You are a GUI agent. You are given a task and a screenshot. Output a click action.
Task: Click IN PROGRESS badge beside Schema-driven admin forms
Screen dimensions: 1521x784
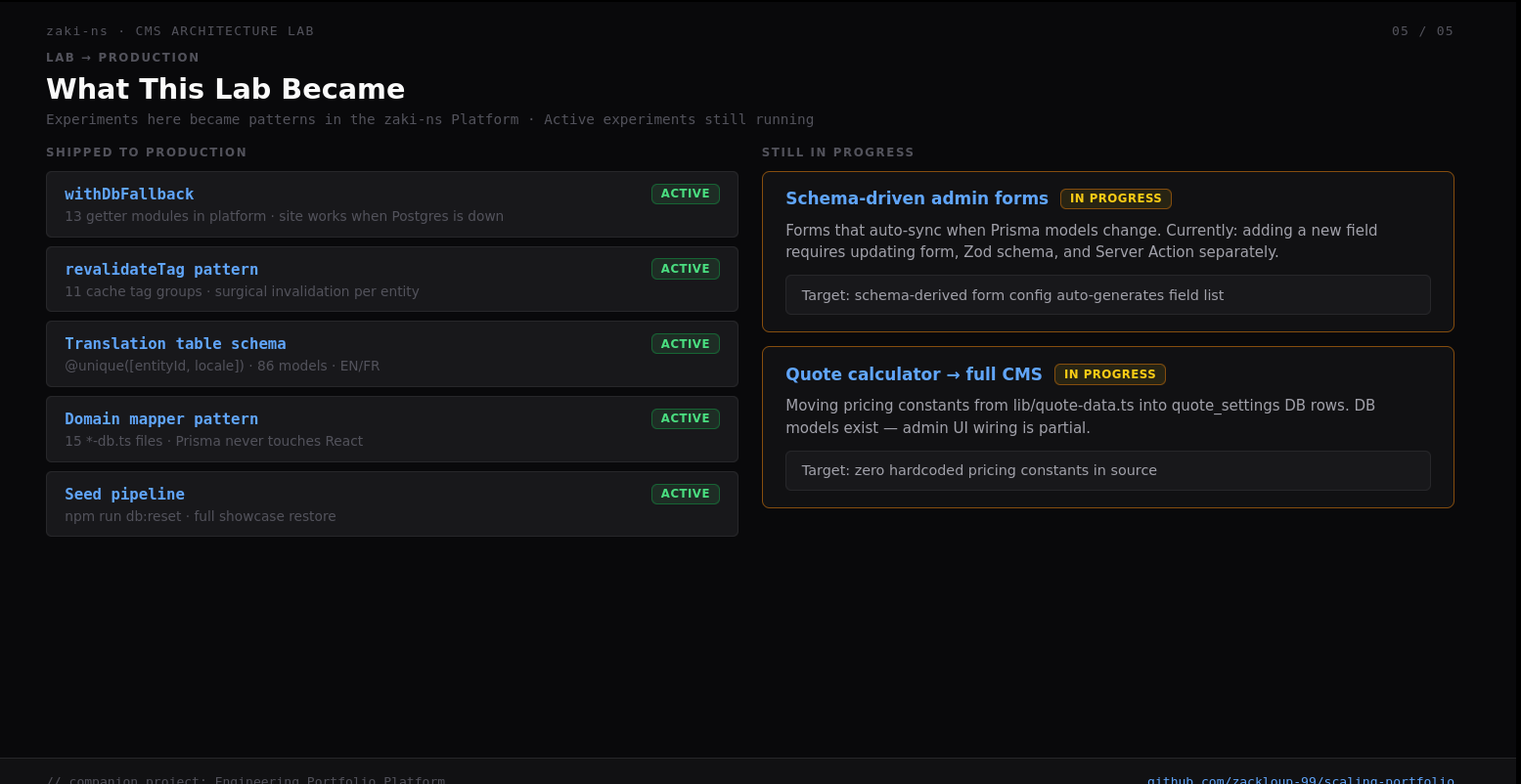point(1116,198)
